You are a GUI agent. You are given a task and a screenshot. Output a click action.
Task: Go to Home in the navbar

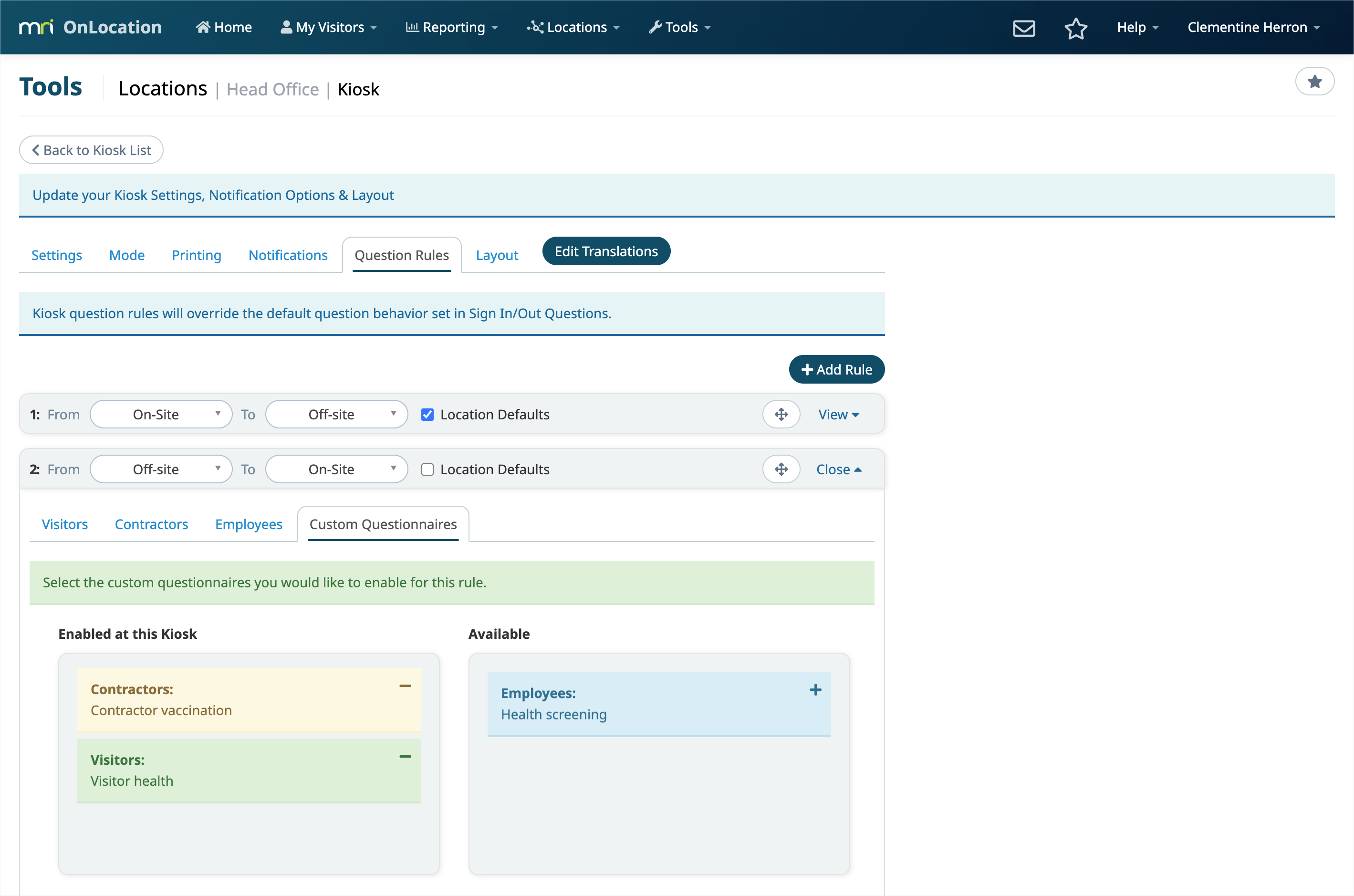tap(224, 27)
